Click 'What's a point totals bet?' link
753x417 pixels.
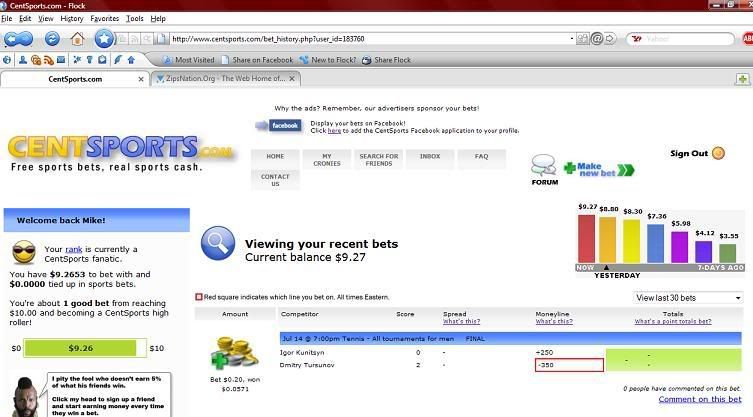coord(673,321)
